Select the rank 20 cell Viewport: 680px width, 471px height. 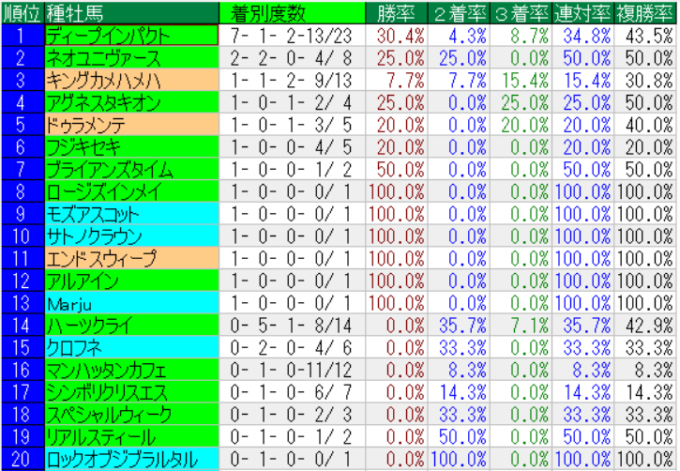click(x=22, y=459)
